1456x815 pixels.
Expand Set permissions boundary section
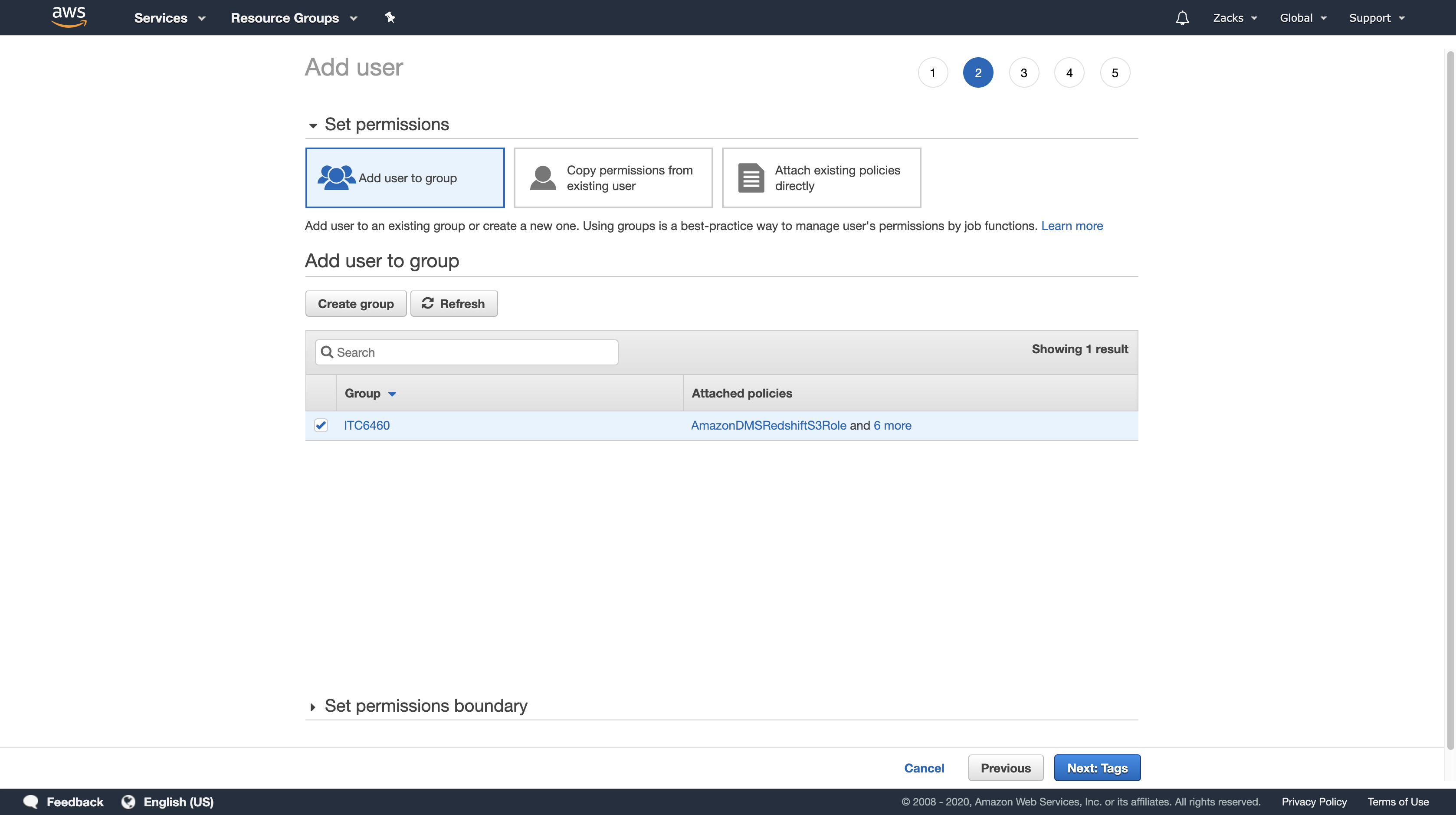(312, 707)
